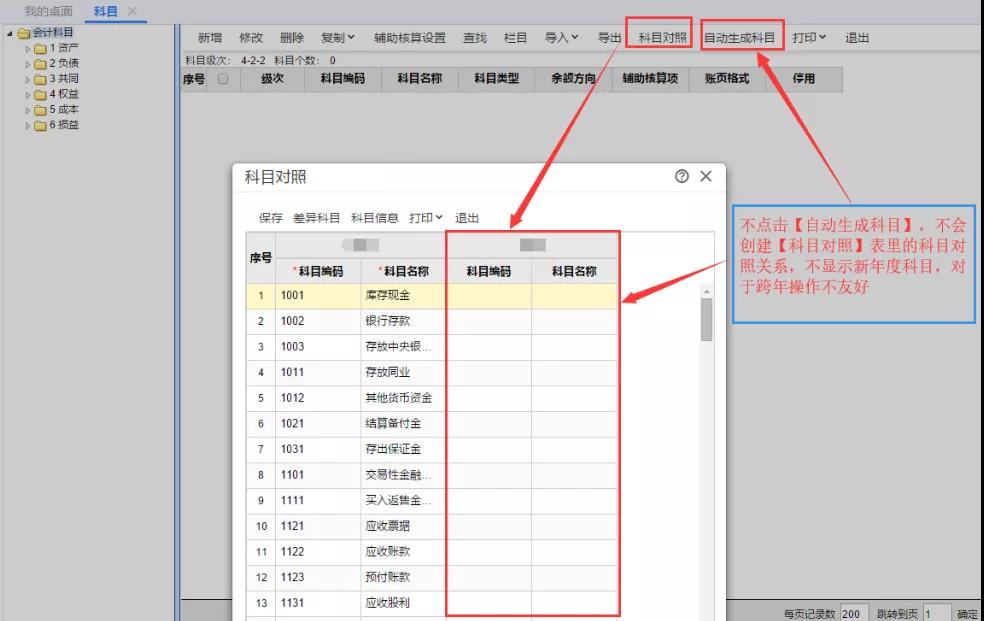Expand the 5 成本 tree node
This screenshot has width=984, height=621.
pyautogui.click(x=28, y=110)
